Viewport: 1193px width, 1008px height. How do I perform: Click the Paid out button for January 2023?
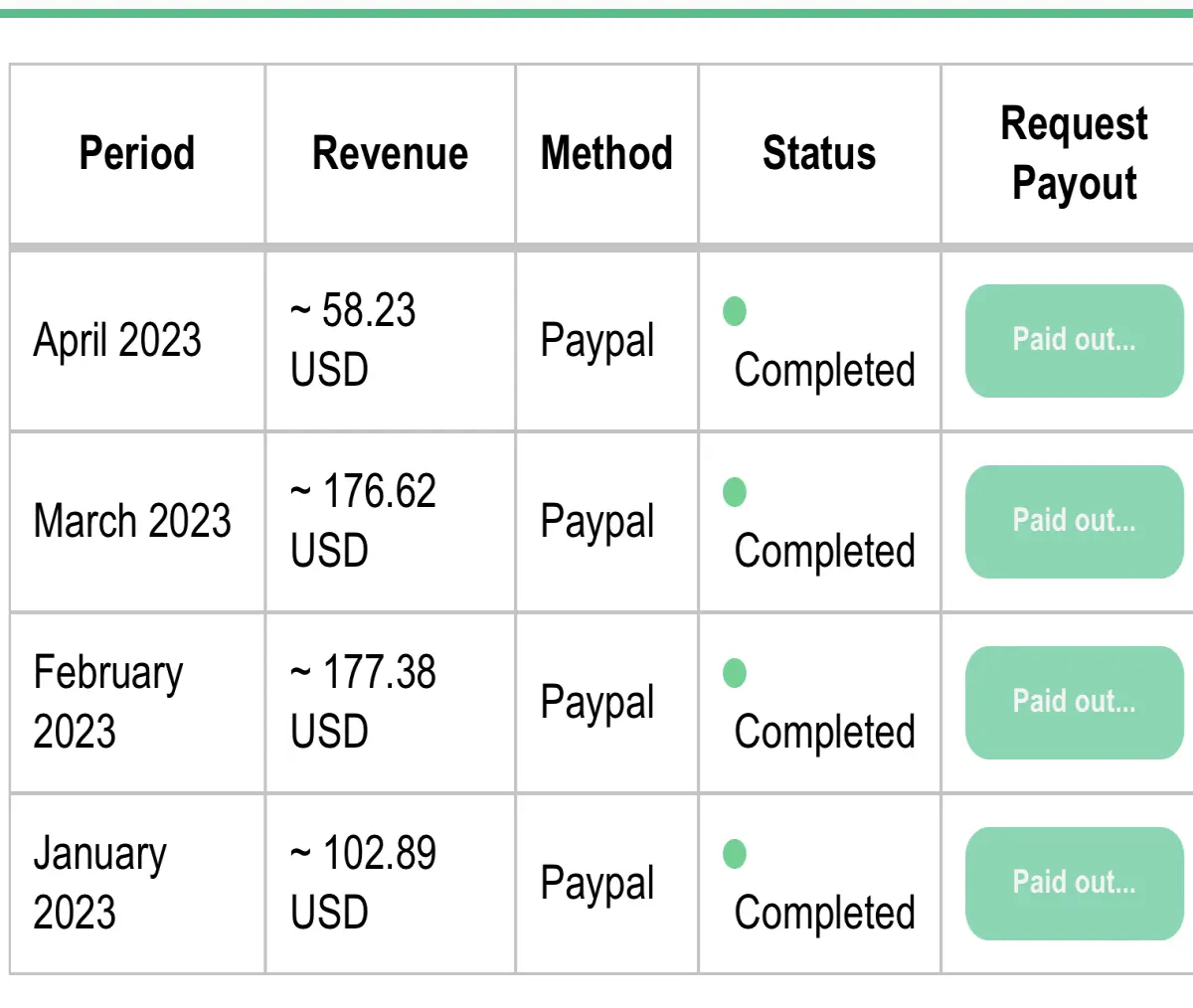1074,884
